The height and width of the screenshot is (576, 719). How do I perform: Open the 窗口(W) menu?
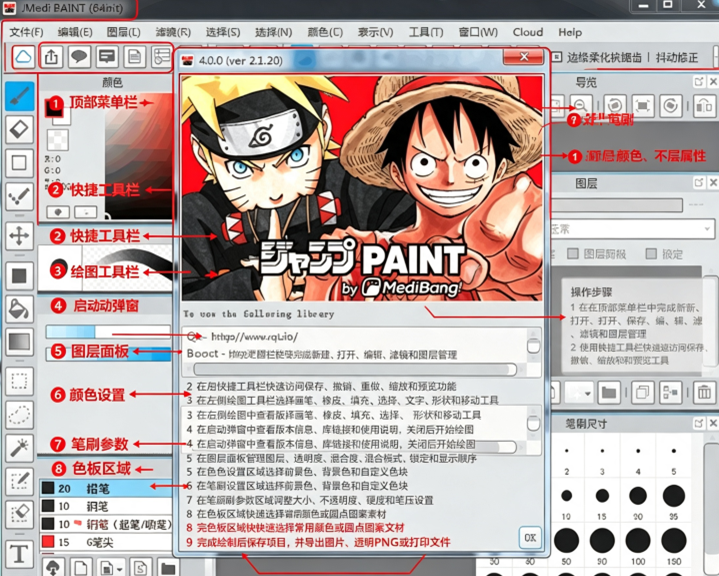pyautogui.click(x=478, y=32)
